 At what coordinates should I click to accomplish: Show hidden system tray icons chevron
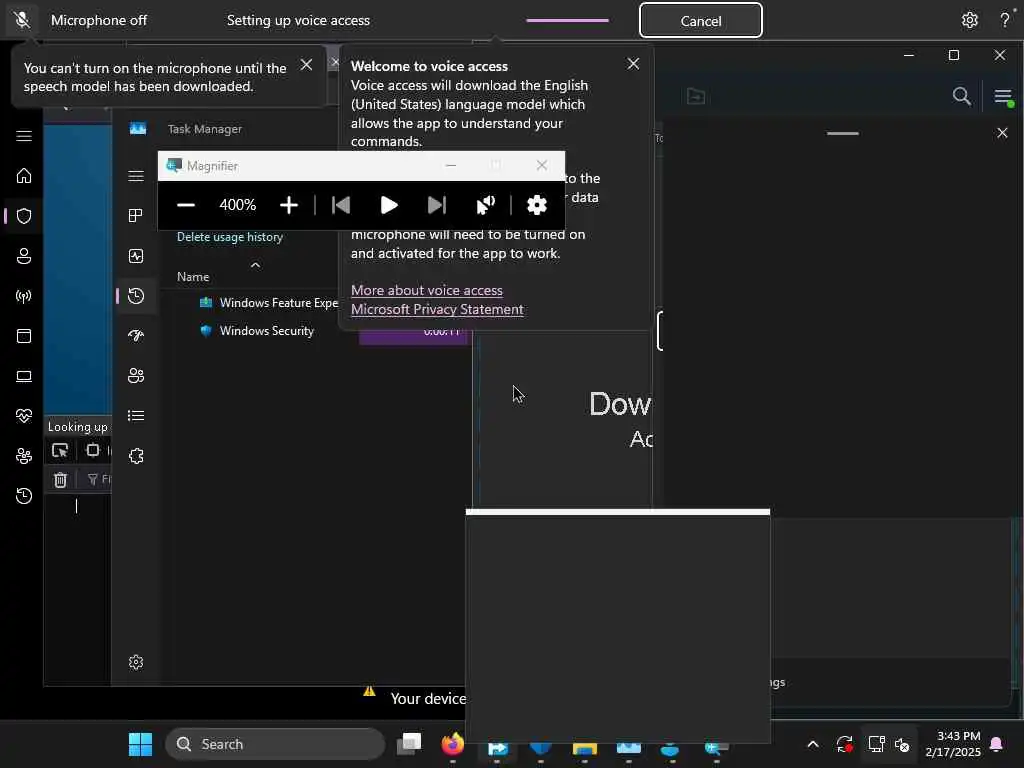(813, 744)
